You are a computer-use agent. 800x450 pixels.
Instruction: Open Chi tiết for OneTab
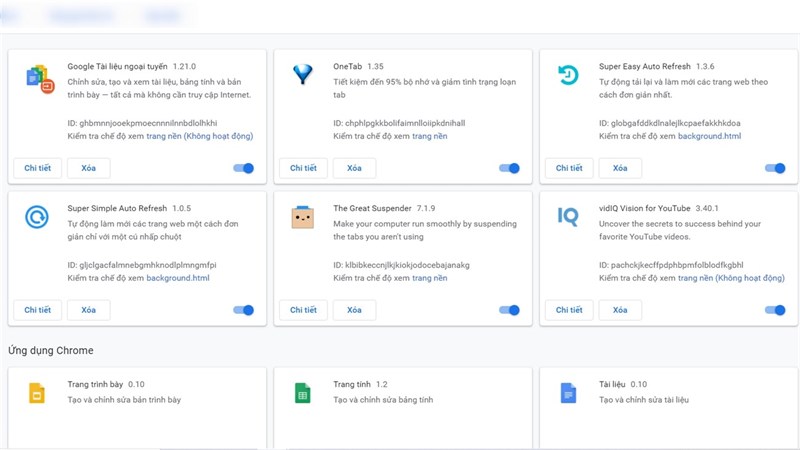[x=304, y=168]
